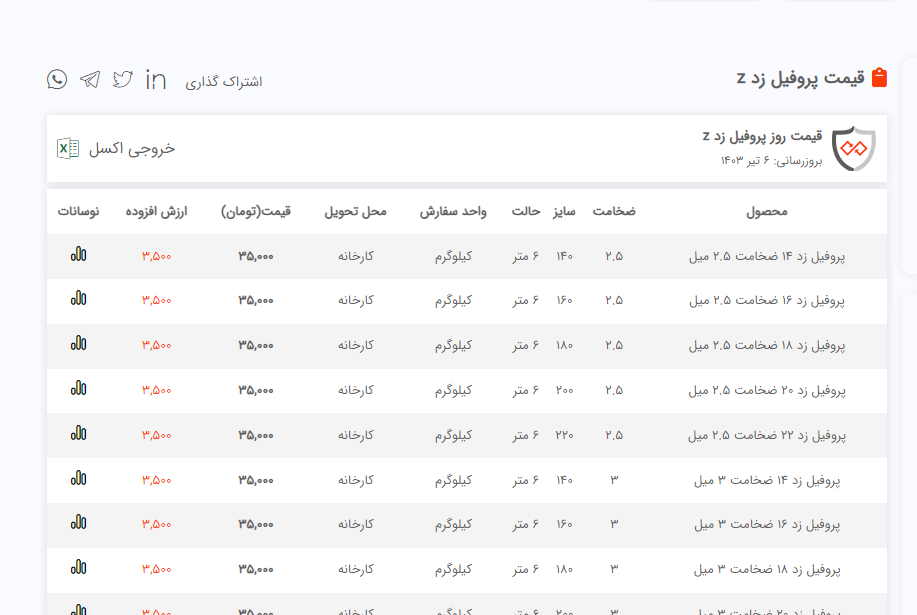Click خروجی اکسل export link
917x615 pixels.
pyautogui.click(x=131, y=148)
